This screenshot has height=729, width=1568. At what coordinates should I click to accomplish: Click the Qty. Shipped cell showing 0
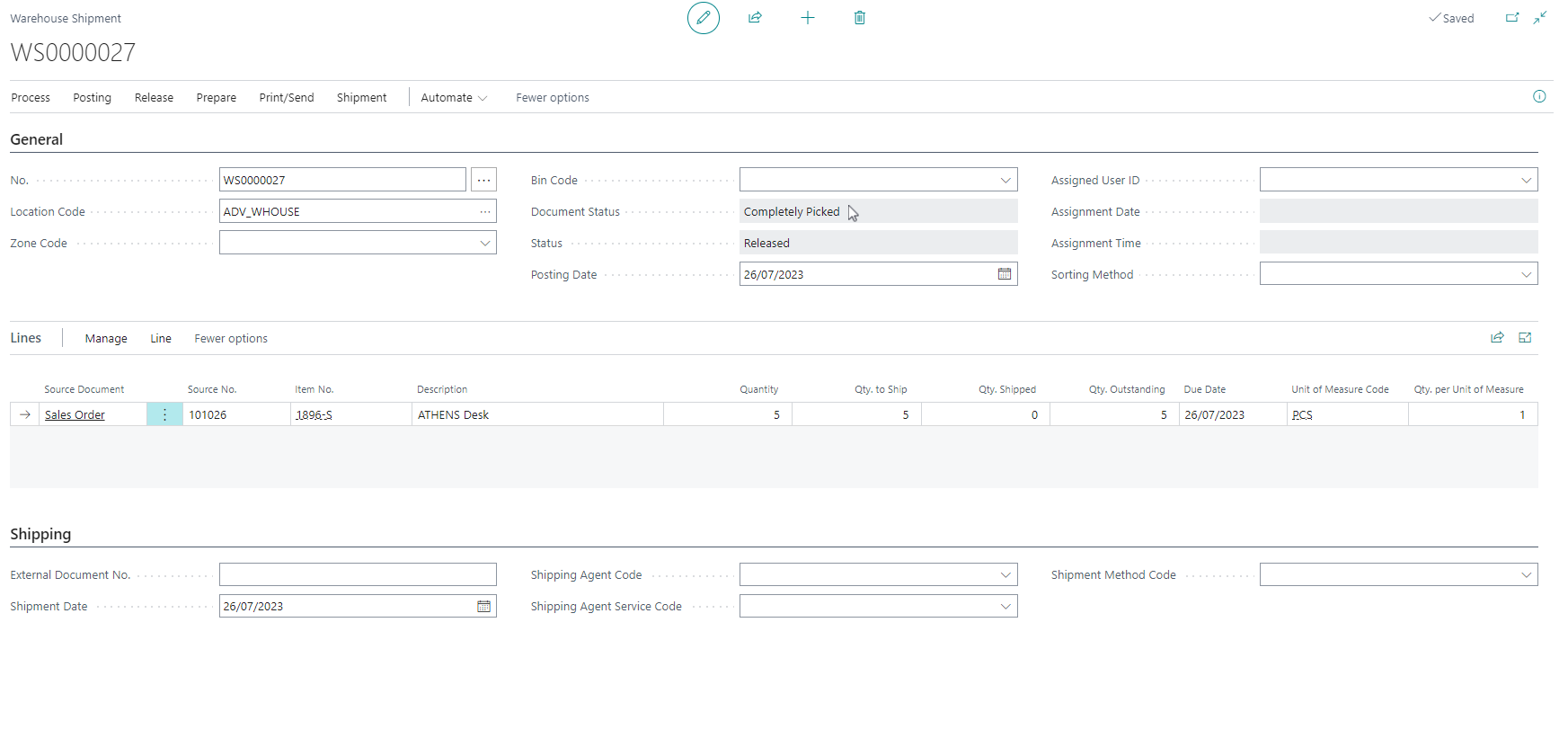point(985,414)
